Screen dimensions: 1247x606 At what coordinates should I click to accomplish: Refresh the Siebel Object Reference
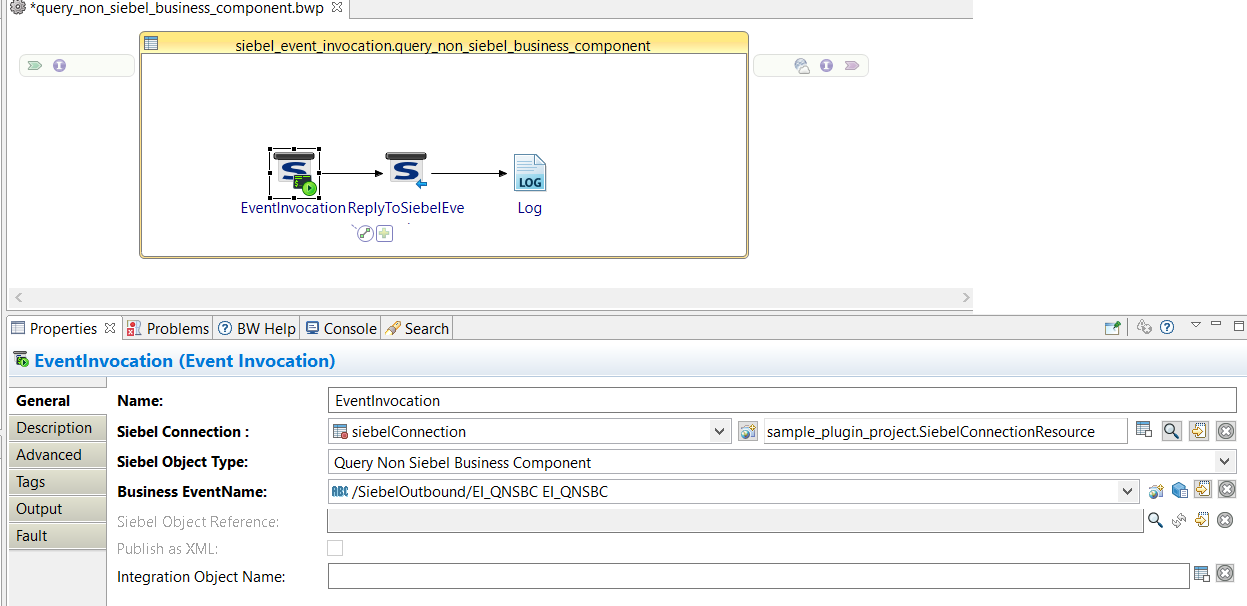click(x=1180, y=520)
